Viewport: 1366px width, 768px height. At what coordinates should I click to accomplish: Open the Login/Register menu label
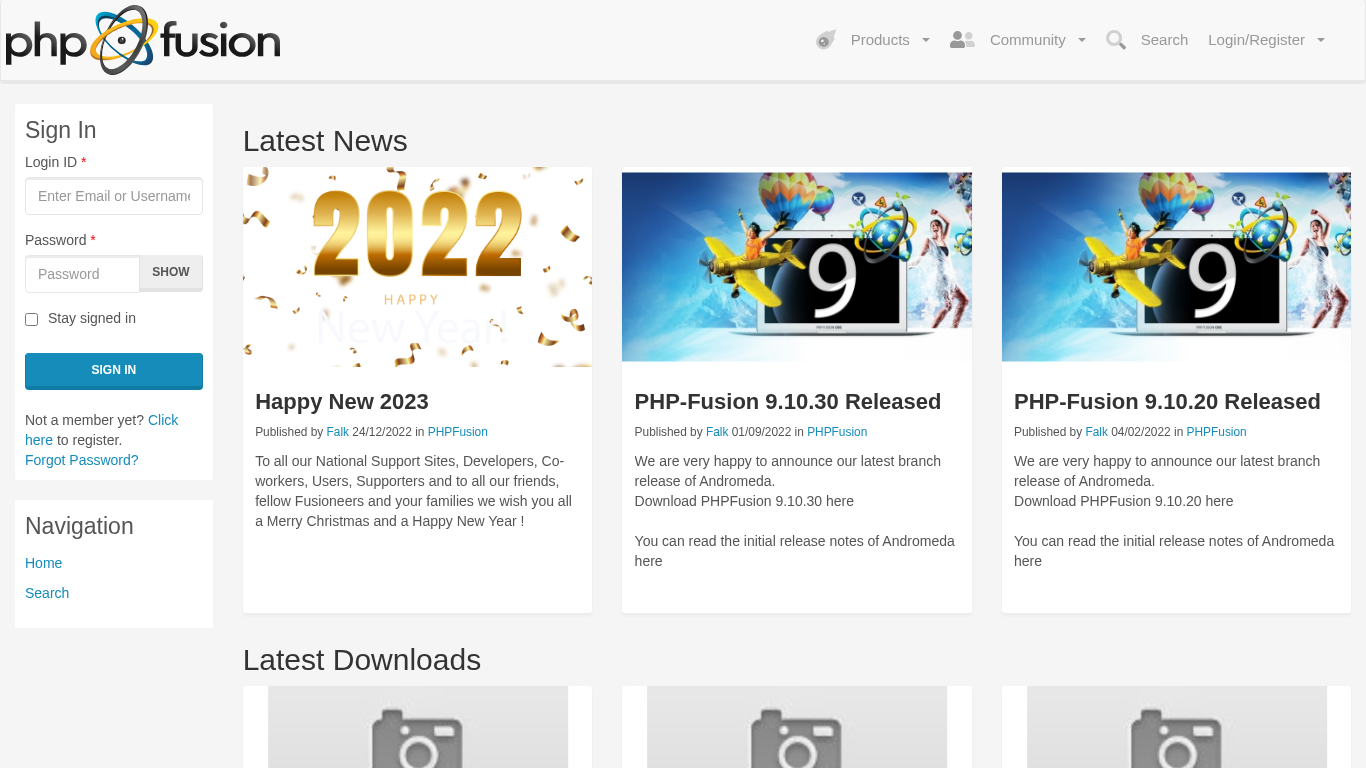1256,40
